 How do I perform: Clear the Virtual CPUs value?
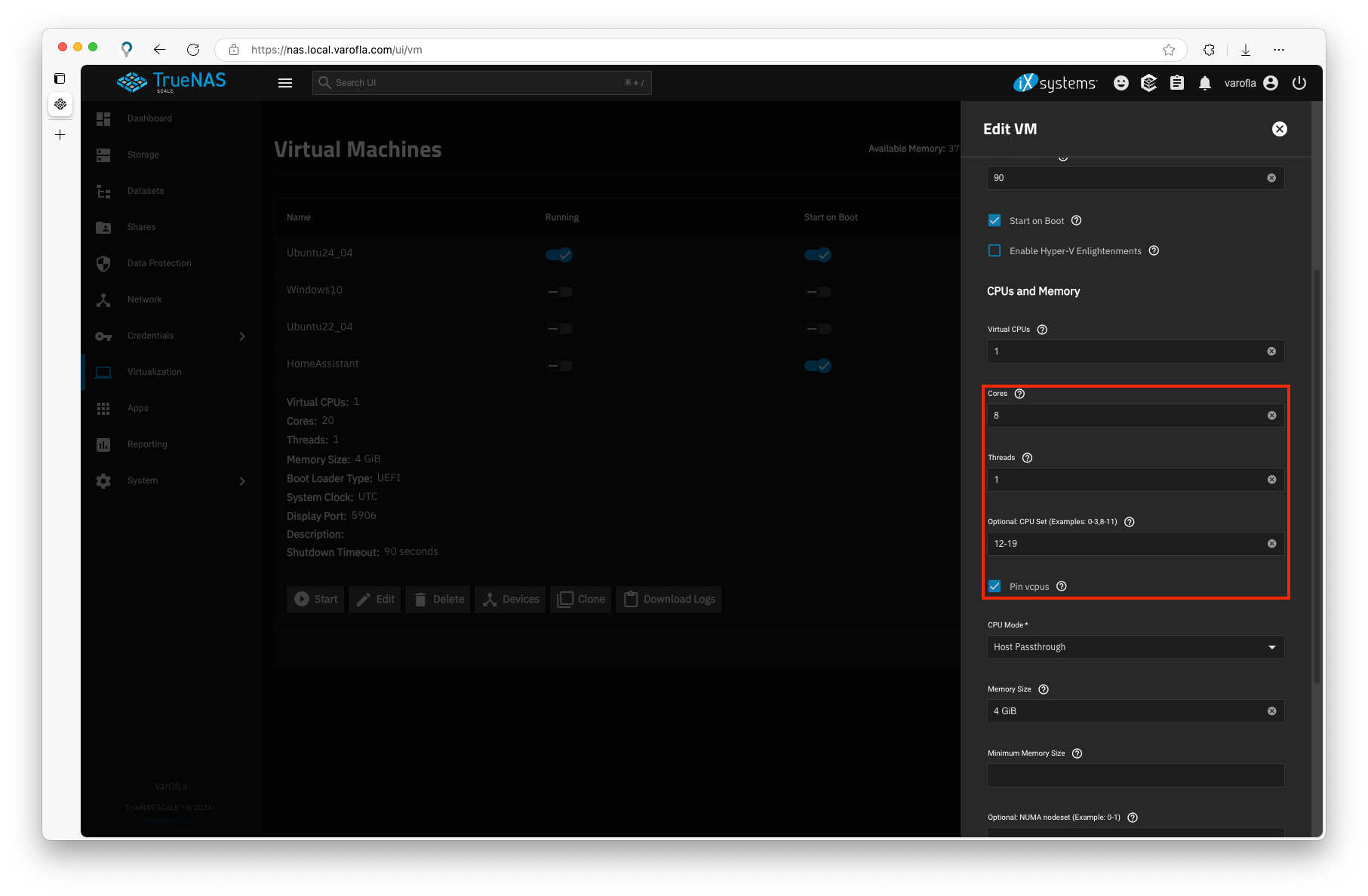tap(1272, 351)
